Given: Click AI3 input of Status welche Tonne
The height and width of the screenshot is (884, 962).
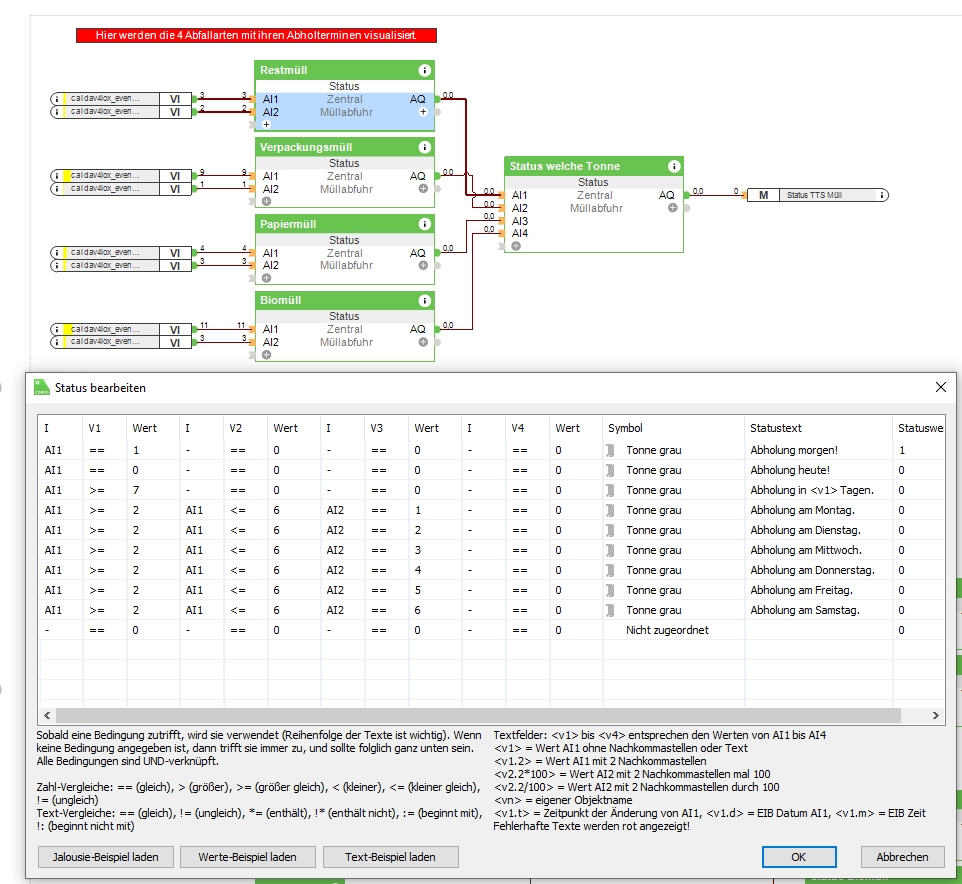Looking at the screenshot, I should click(x=520, y=221).
